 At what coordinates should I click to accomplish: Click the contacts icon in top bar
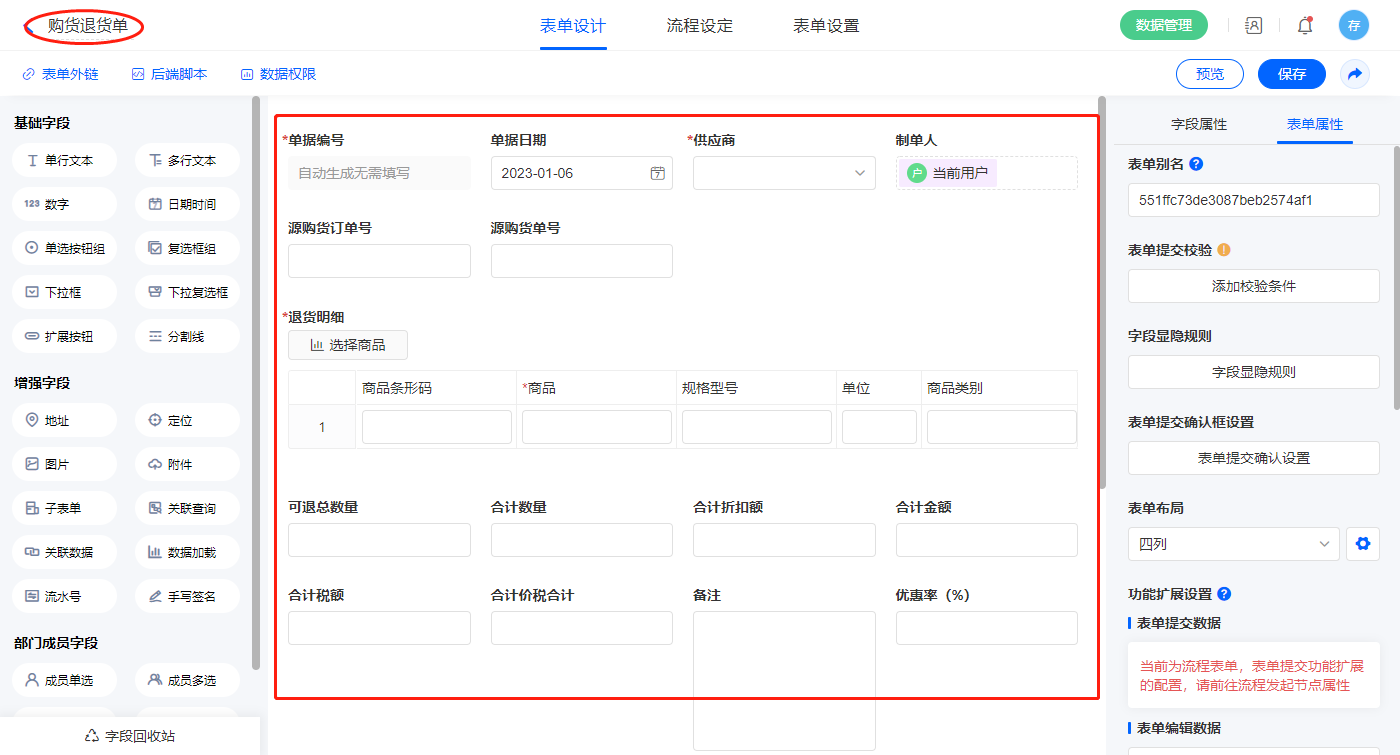click(1253, 26)
